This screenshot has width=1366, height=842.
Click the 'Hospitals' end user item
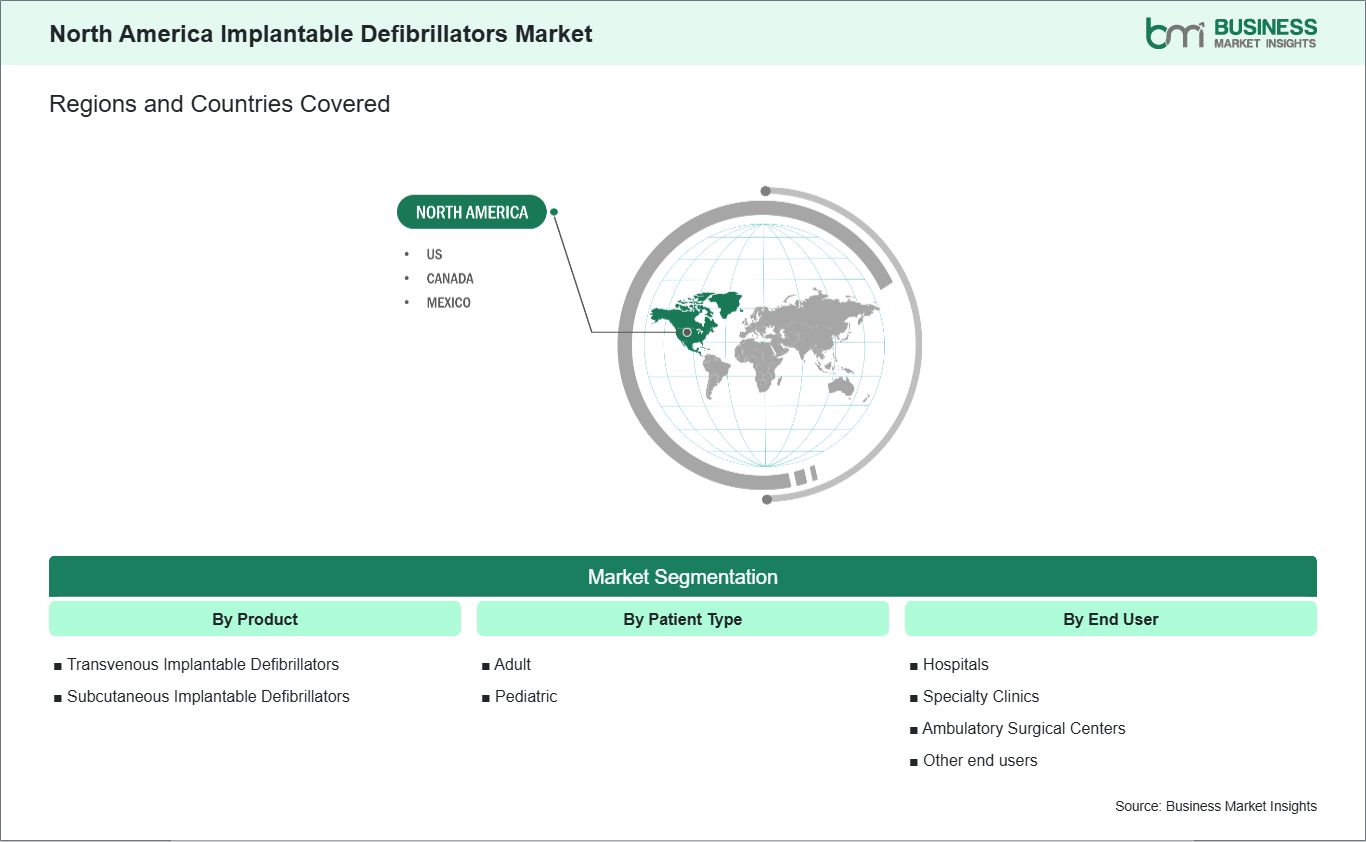click(956, 664)
